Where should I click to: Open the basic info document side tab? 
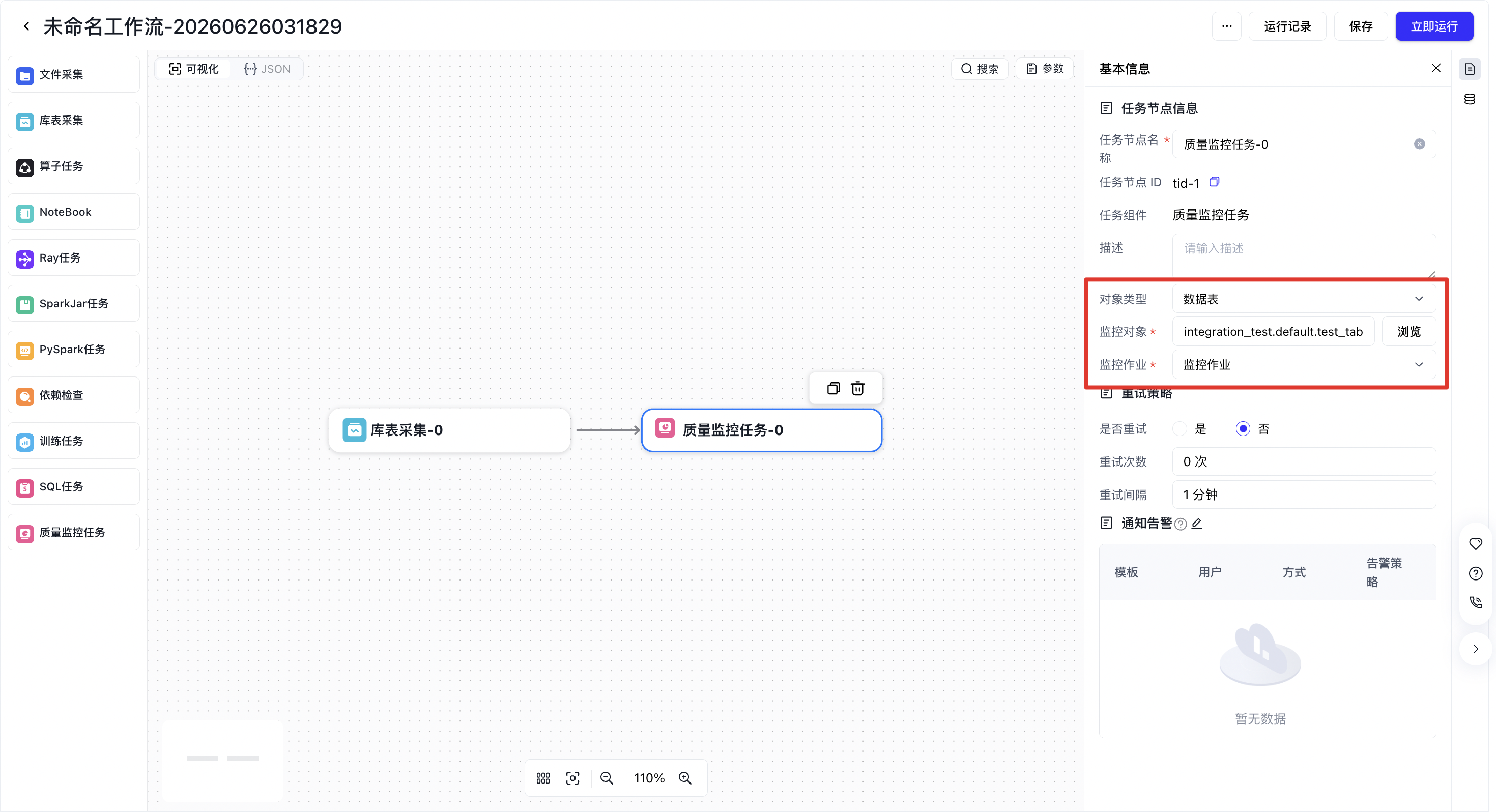tap(1470, 69)
